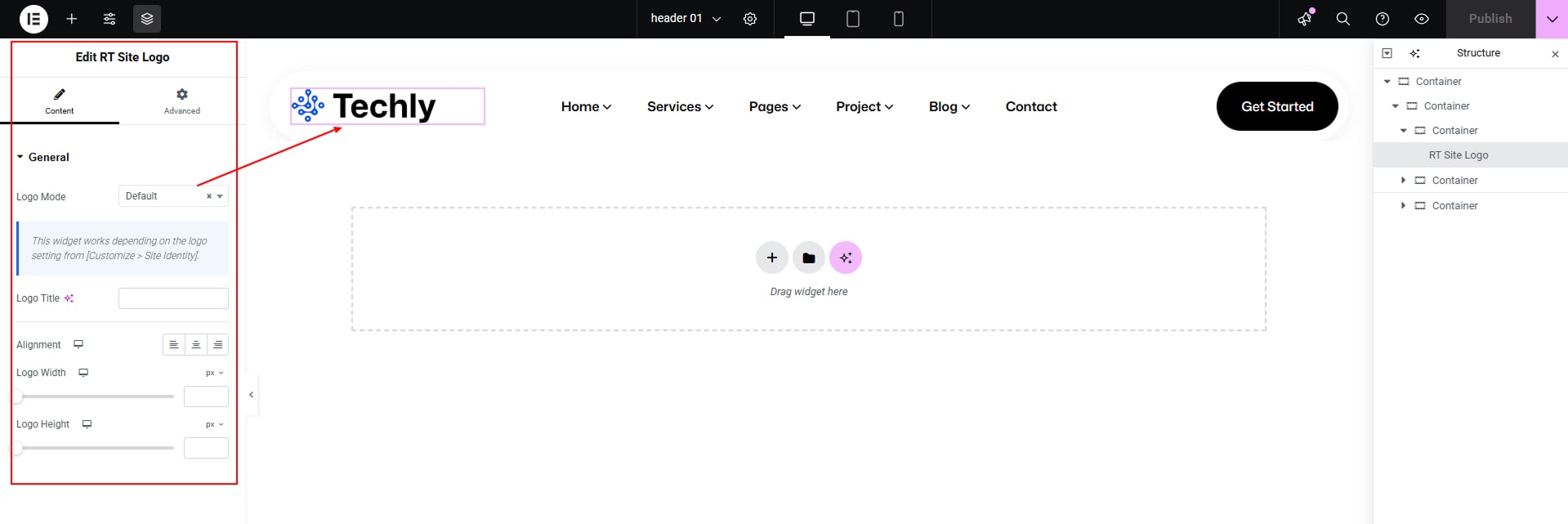Click the Contact navigation link

pyautogui.click(x=1031, y=106)
